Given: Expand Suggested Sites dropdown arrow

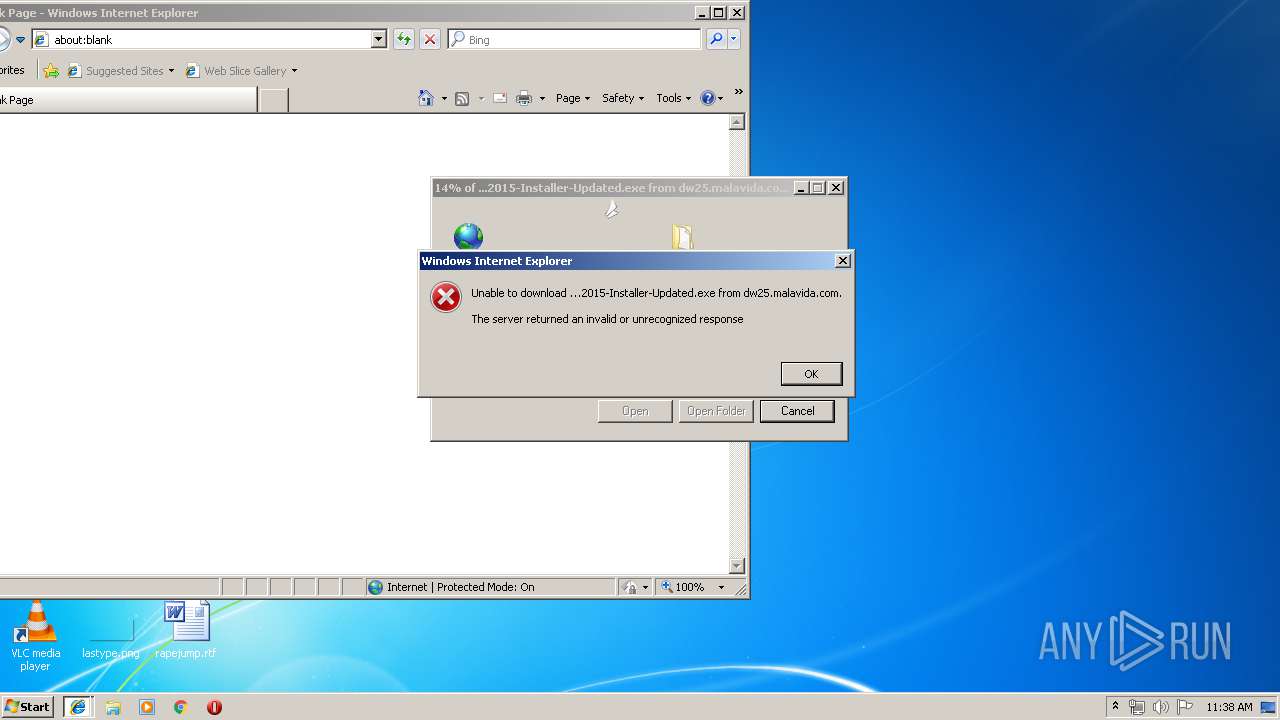Looking at the screenshot, I should pyautogui.click(x=171, y=71).
